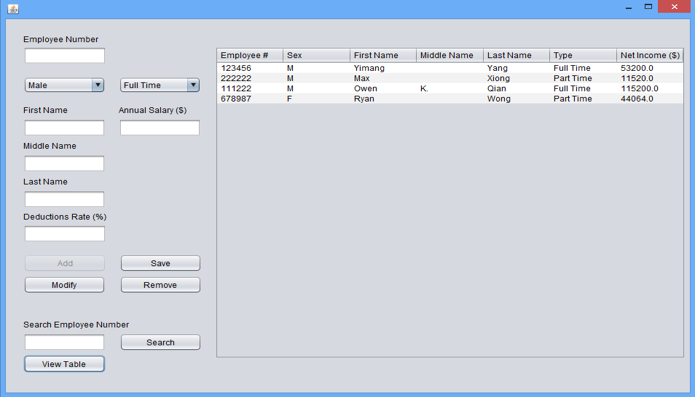Click the last name cell Xiong
Image resolution: width=695 pixels, height=397 pixels.
pos(516,78)
